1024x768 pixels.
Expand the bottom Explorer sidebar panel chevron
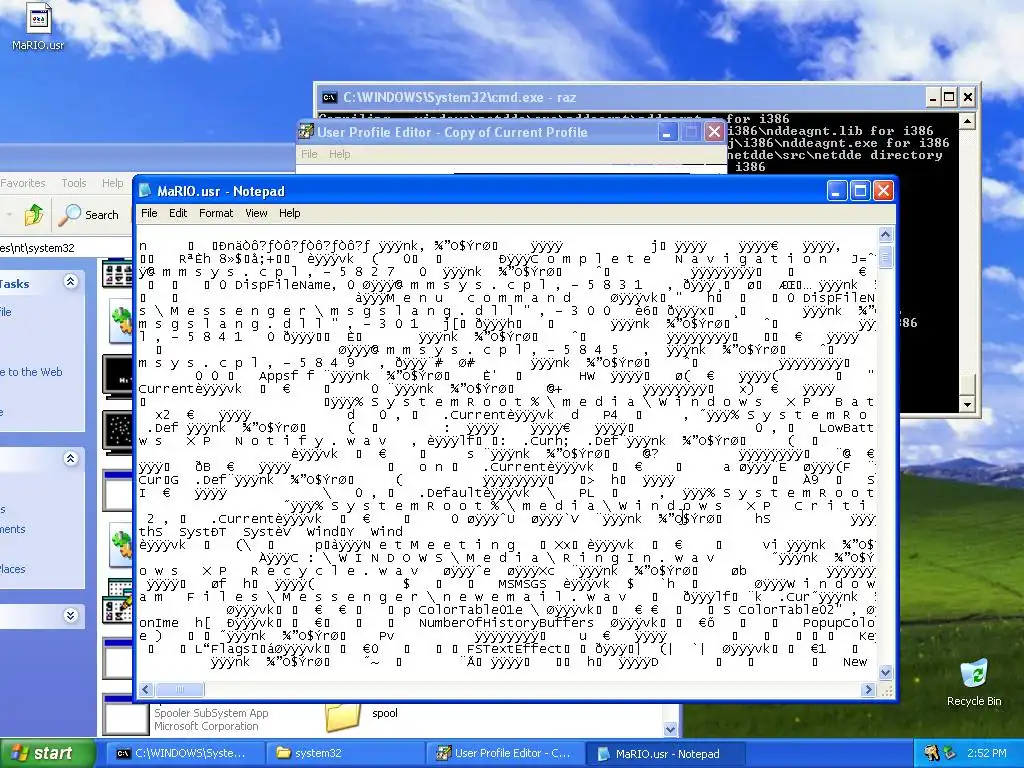click(x=71, y=615)
